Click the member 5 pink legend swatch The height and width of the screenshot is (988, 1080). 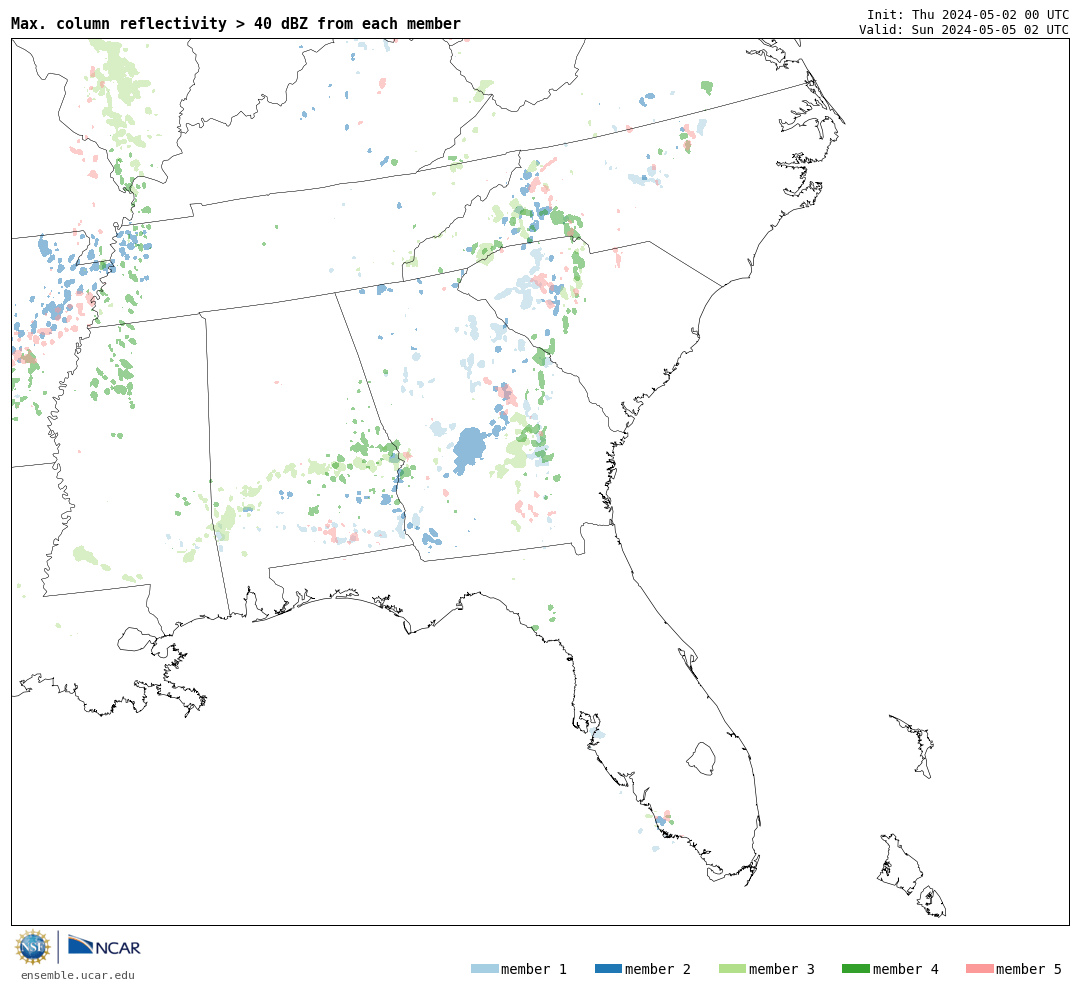(x=980, y=969)
